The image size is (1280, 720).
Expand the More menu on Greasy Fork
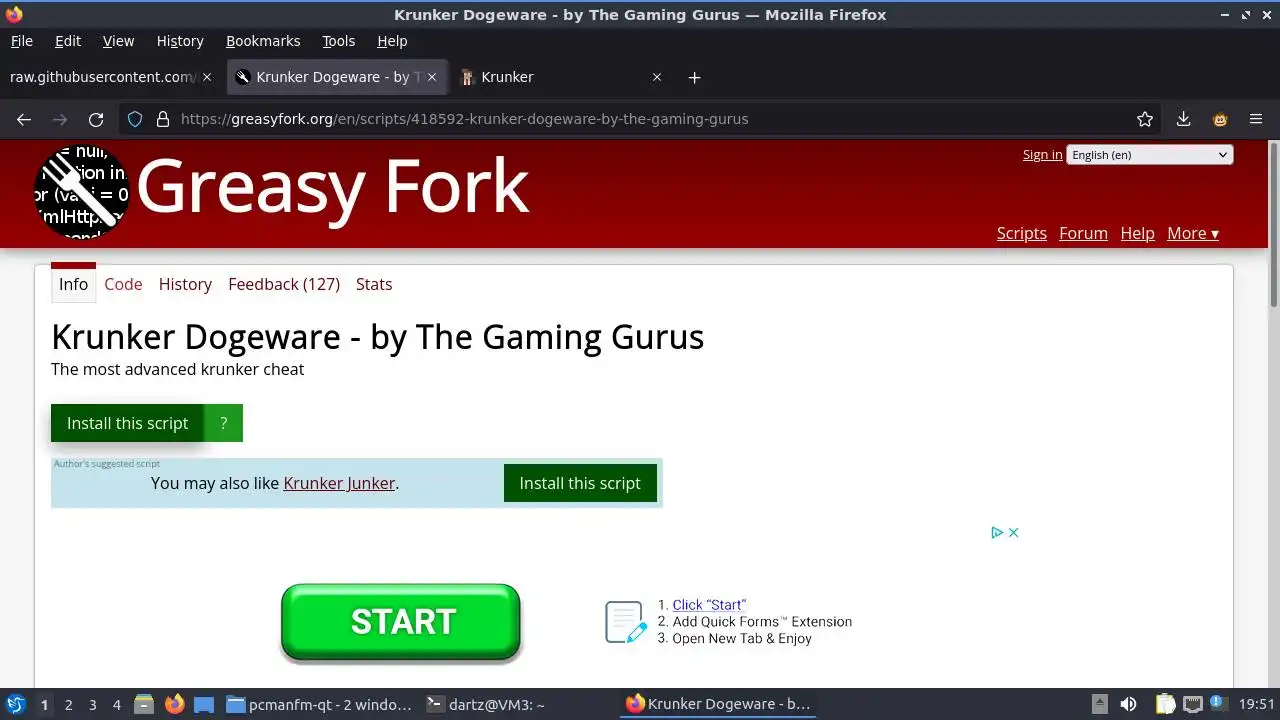click(1193, 233)
